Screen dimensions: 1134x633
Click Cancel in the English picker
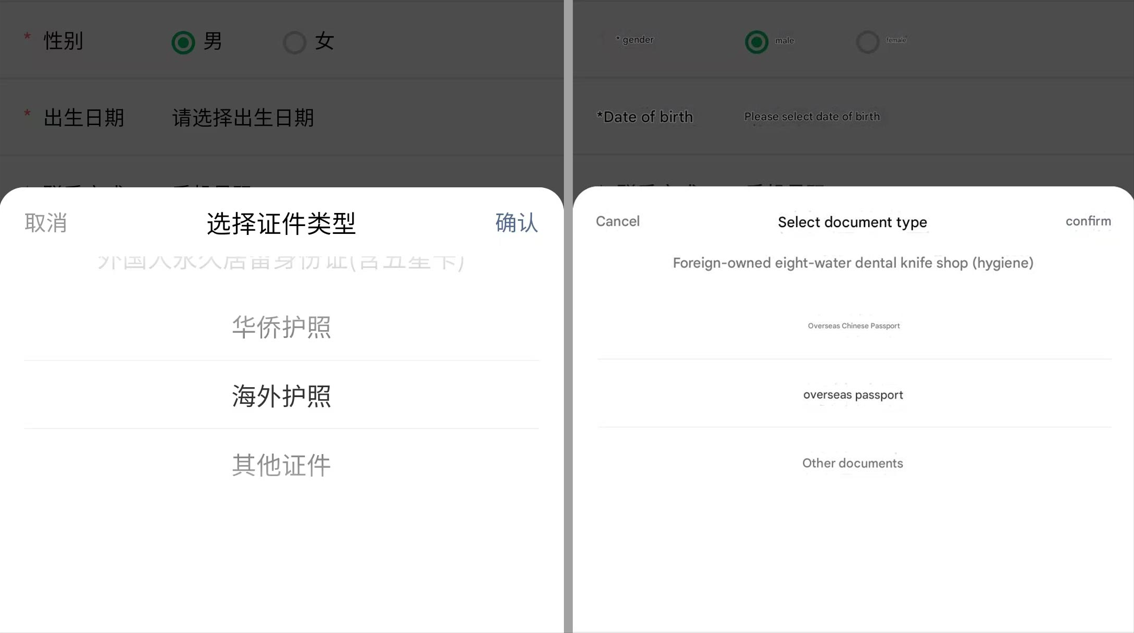[617, 222]
